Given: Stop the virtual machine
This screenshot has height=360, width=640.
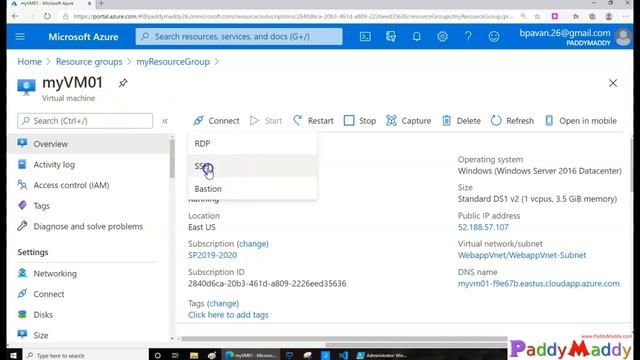Looking at the screenshot, I should (x=360, y=121).
